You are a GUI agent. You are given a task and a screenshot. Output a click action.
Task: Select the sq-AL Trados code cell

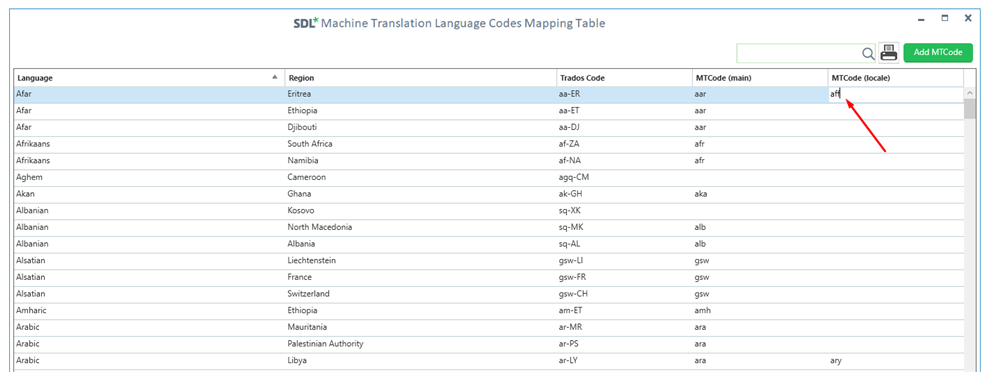point(625,244)
